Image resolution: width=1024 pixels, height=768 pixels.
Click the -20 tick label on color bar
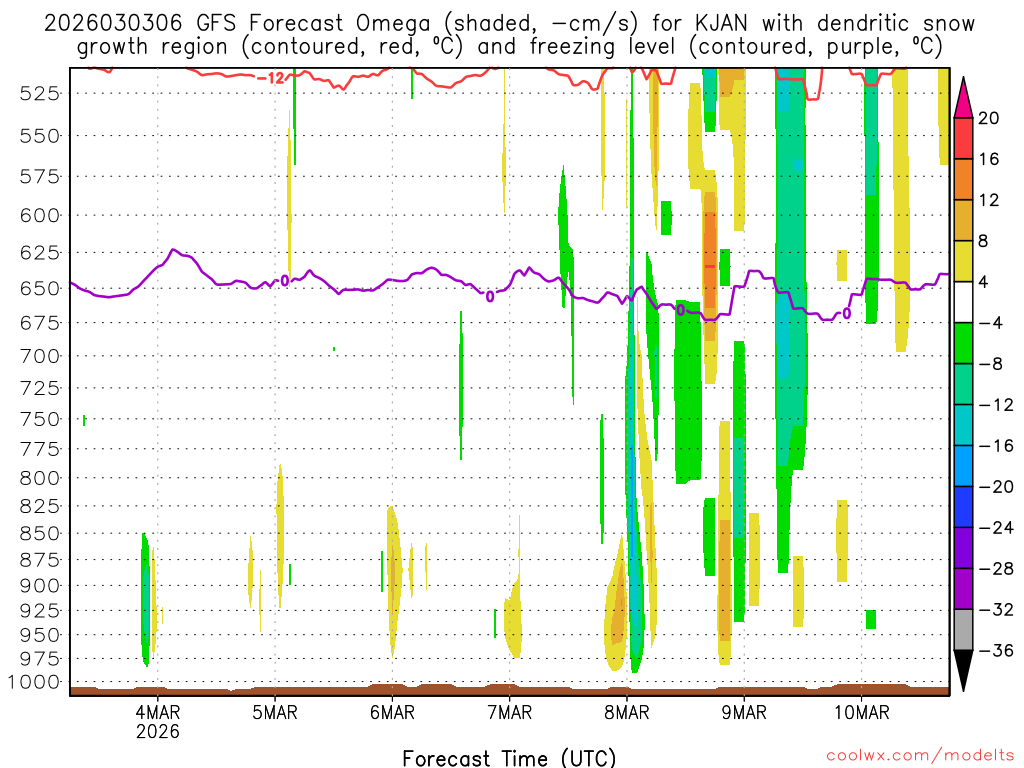coord(995,487)
